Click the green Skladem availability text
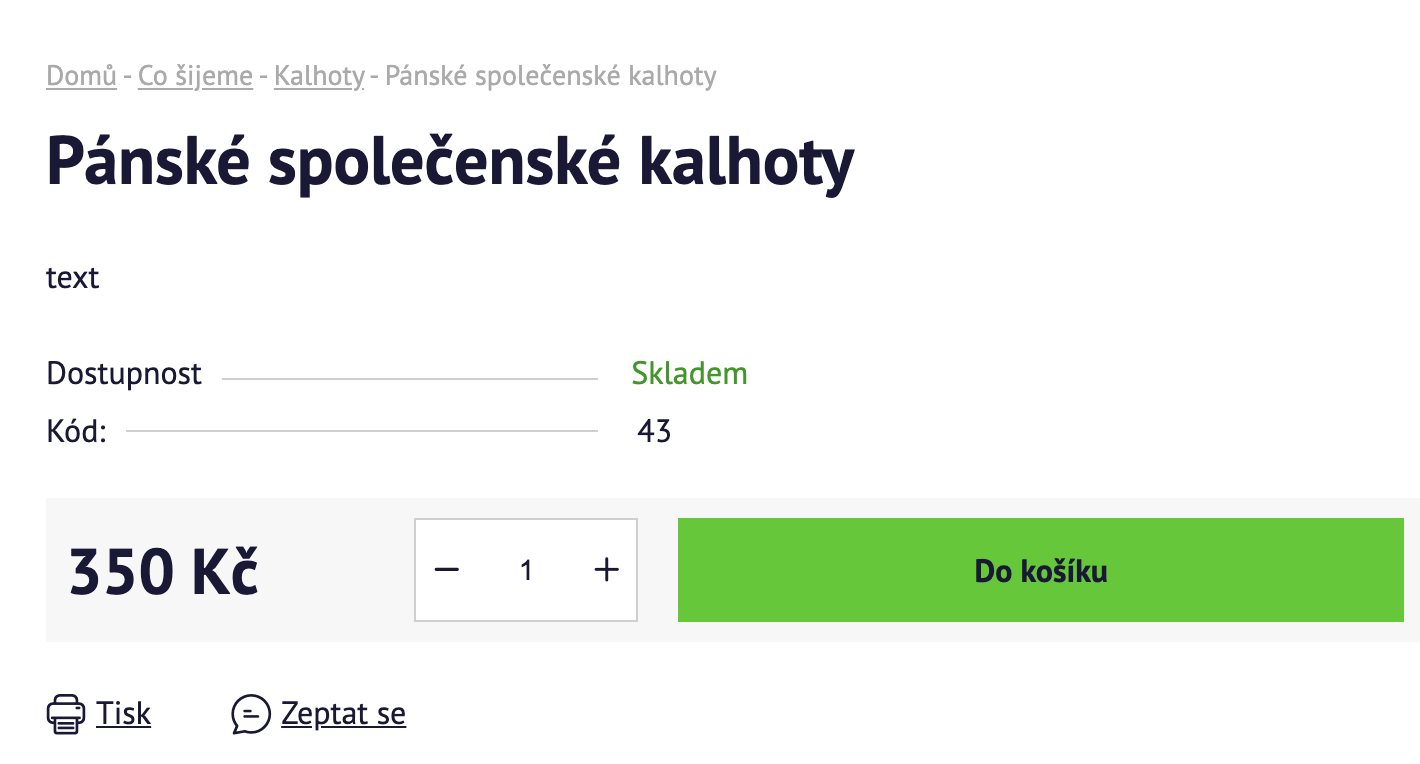 [x=690, y=374]
